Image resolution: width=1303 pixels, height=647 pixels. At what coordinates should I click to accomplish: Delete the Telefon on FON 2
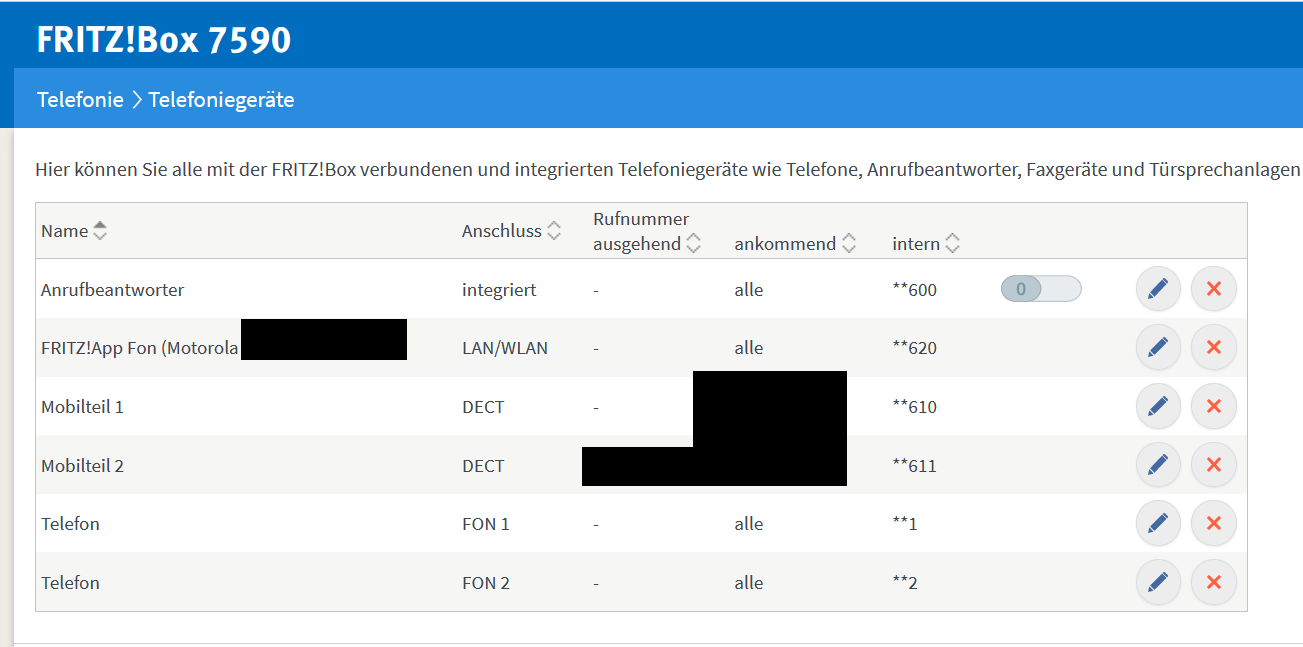(x=1214, y=582)
